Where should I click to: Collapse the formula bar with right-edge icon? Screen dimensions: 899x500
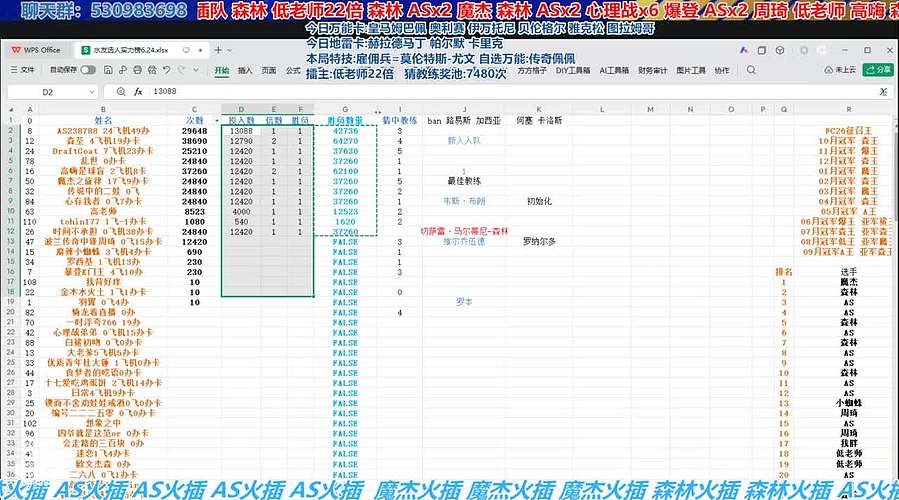click(x=884, y=92)
